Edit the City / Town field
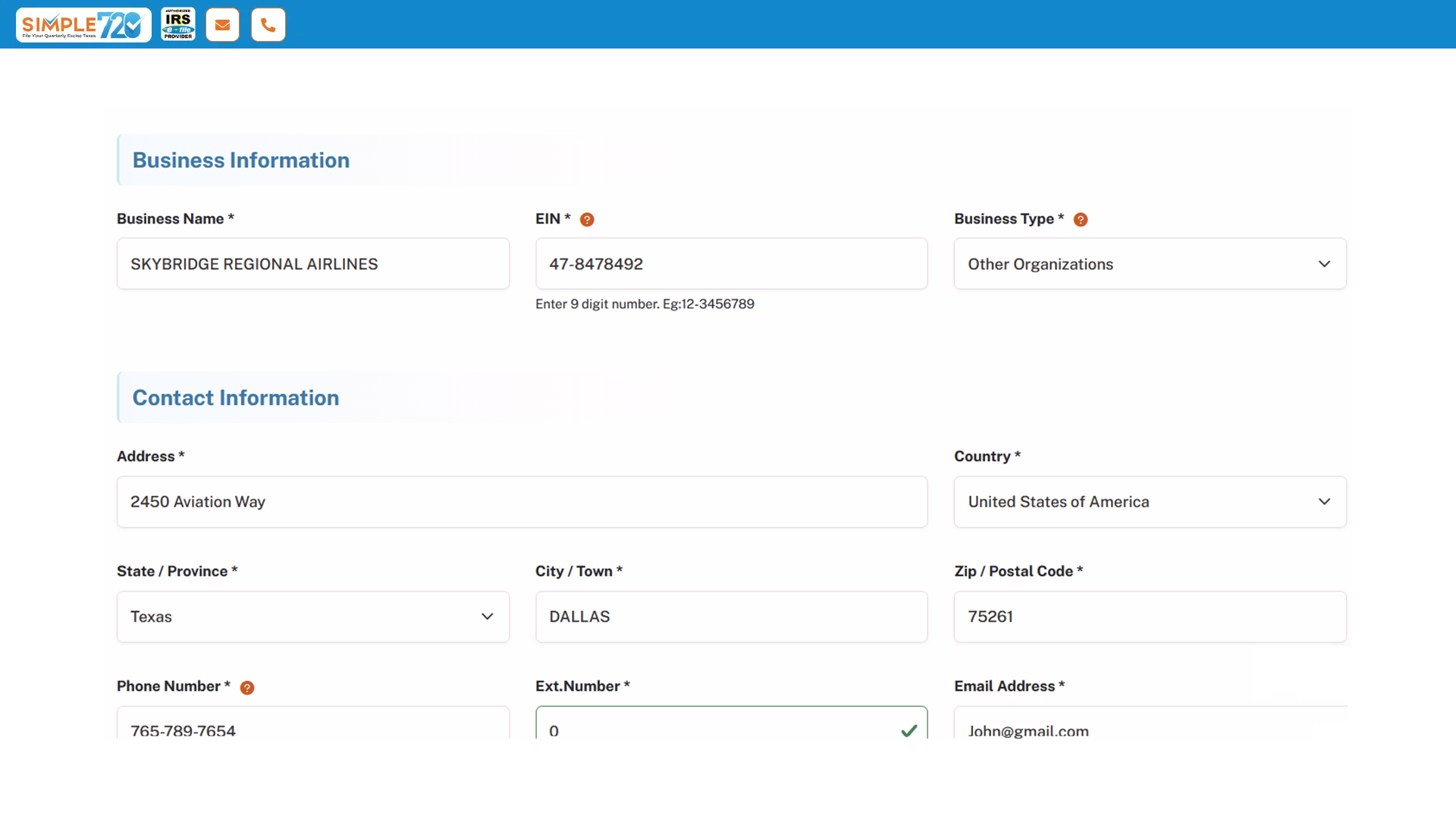The image size is (1456, 819). pos(731,617)
